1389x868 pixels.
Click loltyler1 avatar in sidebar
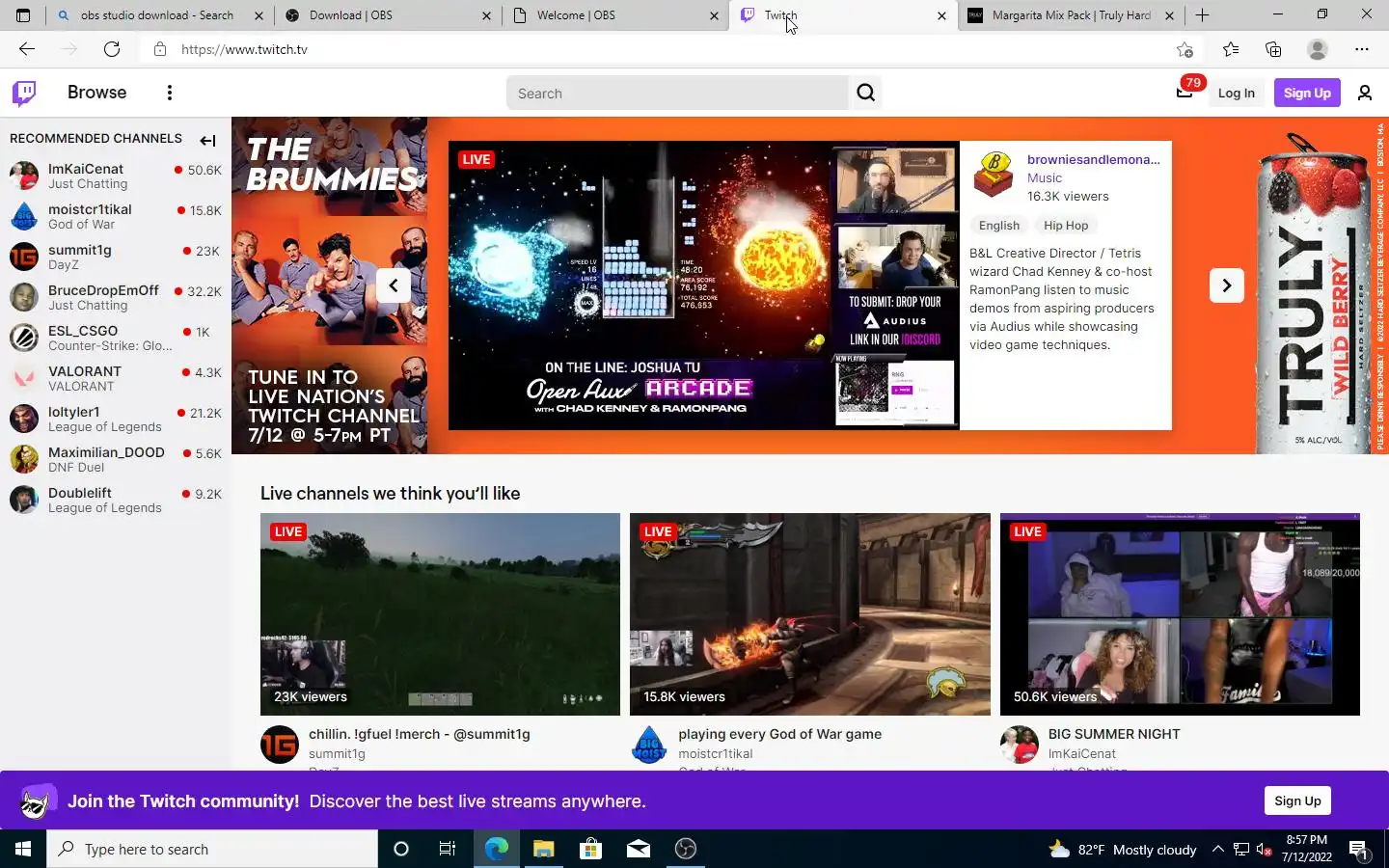24,419
